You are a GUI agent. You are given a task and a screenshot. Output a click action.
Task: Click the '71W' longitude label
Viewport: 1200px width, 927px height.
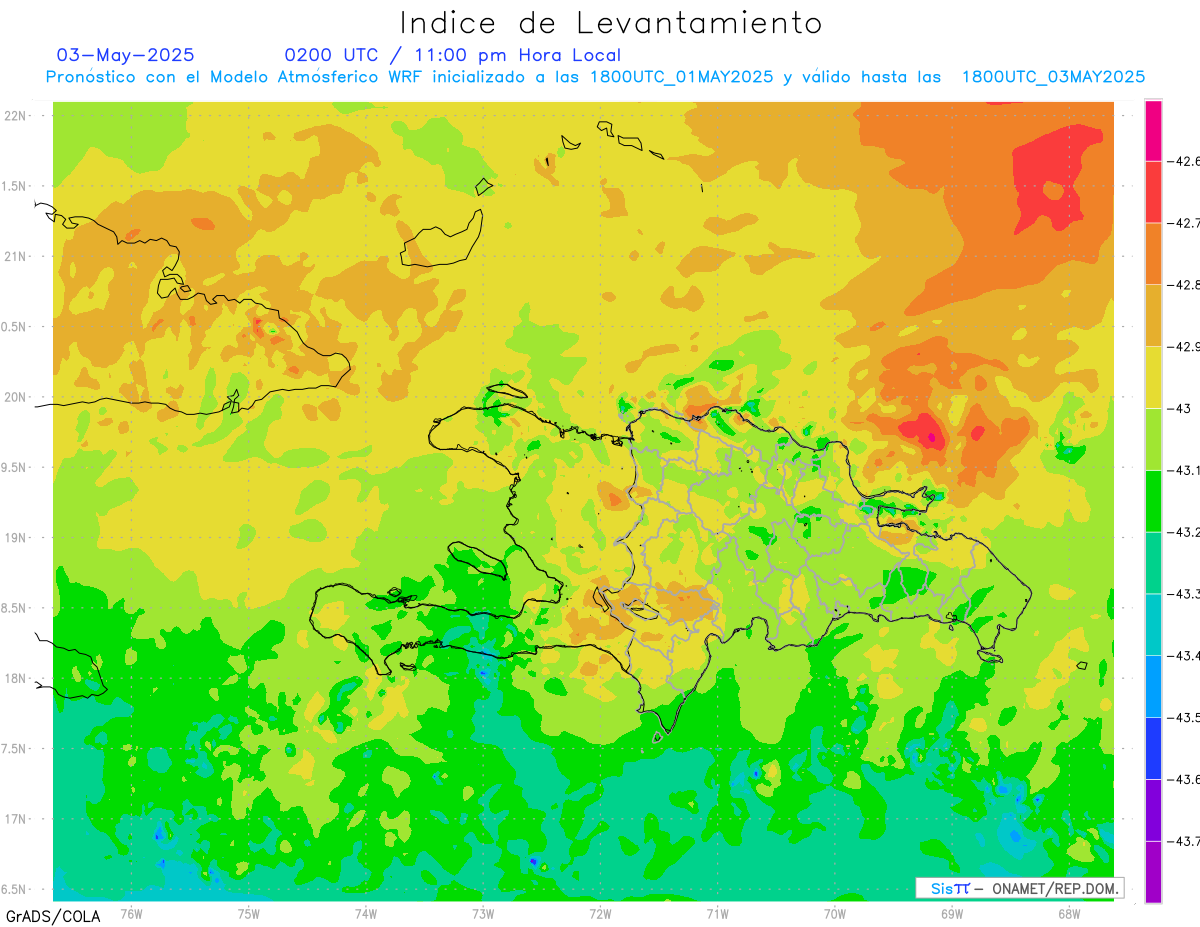pos(717,914)
